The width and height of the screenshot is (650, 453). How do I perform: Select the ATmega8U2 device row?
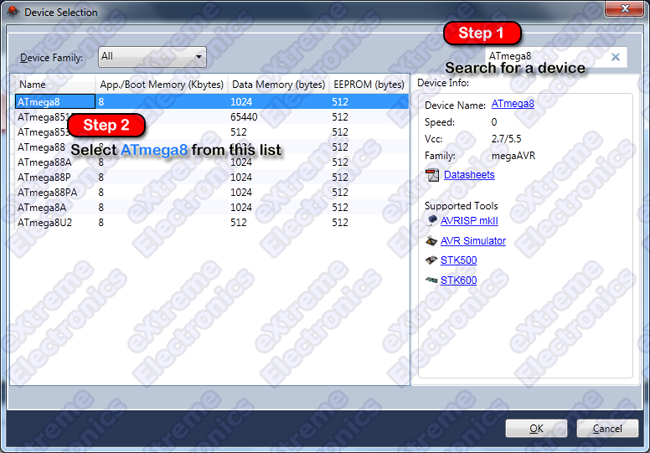pyautogui.click(x=211, y=223)
